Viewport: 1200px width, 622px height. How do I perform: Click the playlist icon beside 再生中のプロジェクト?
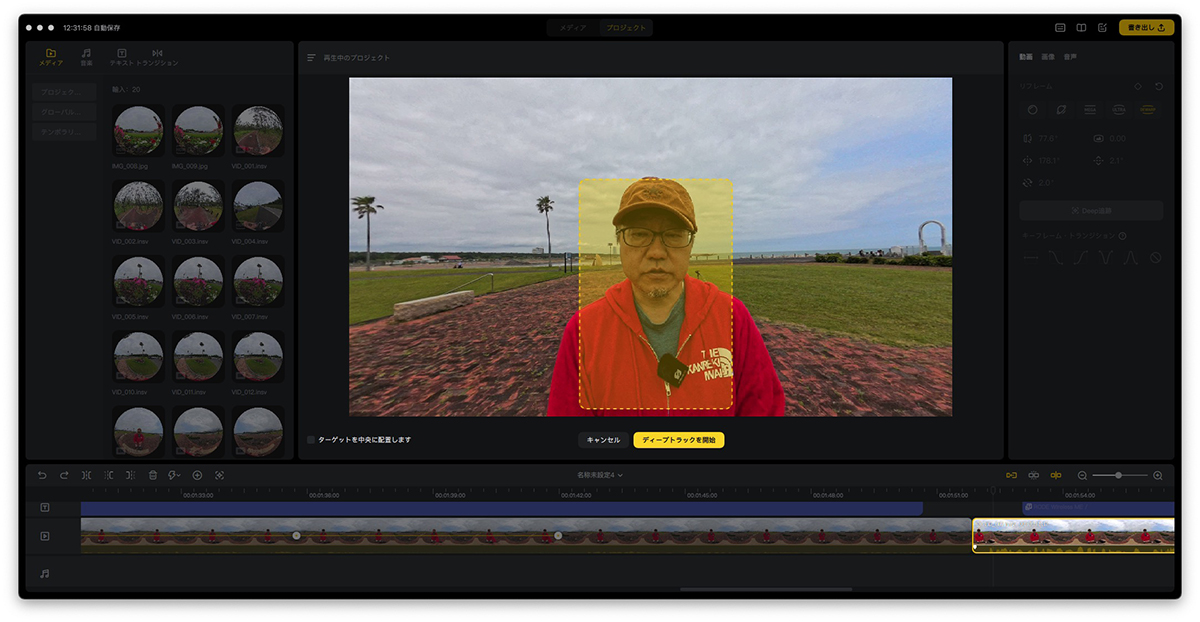point(311,58)
